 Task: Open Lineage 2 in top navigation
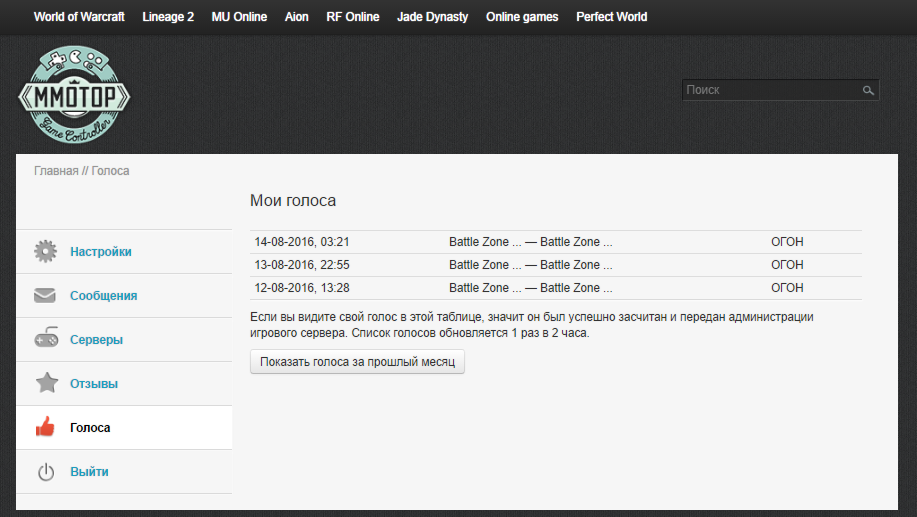coord(168,17)
